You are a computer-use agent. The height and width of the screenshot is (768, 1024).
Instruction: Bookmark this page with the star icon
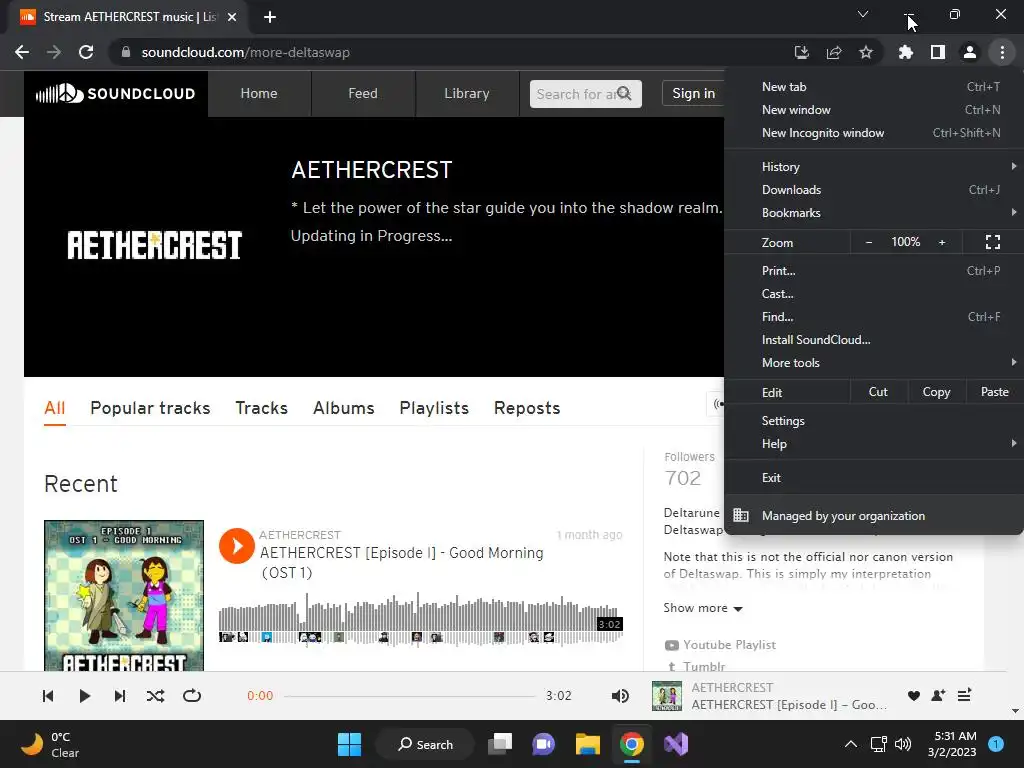866,52
